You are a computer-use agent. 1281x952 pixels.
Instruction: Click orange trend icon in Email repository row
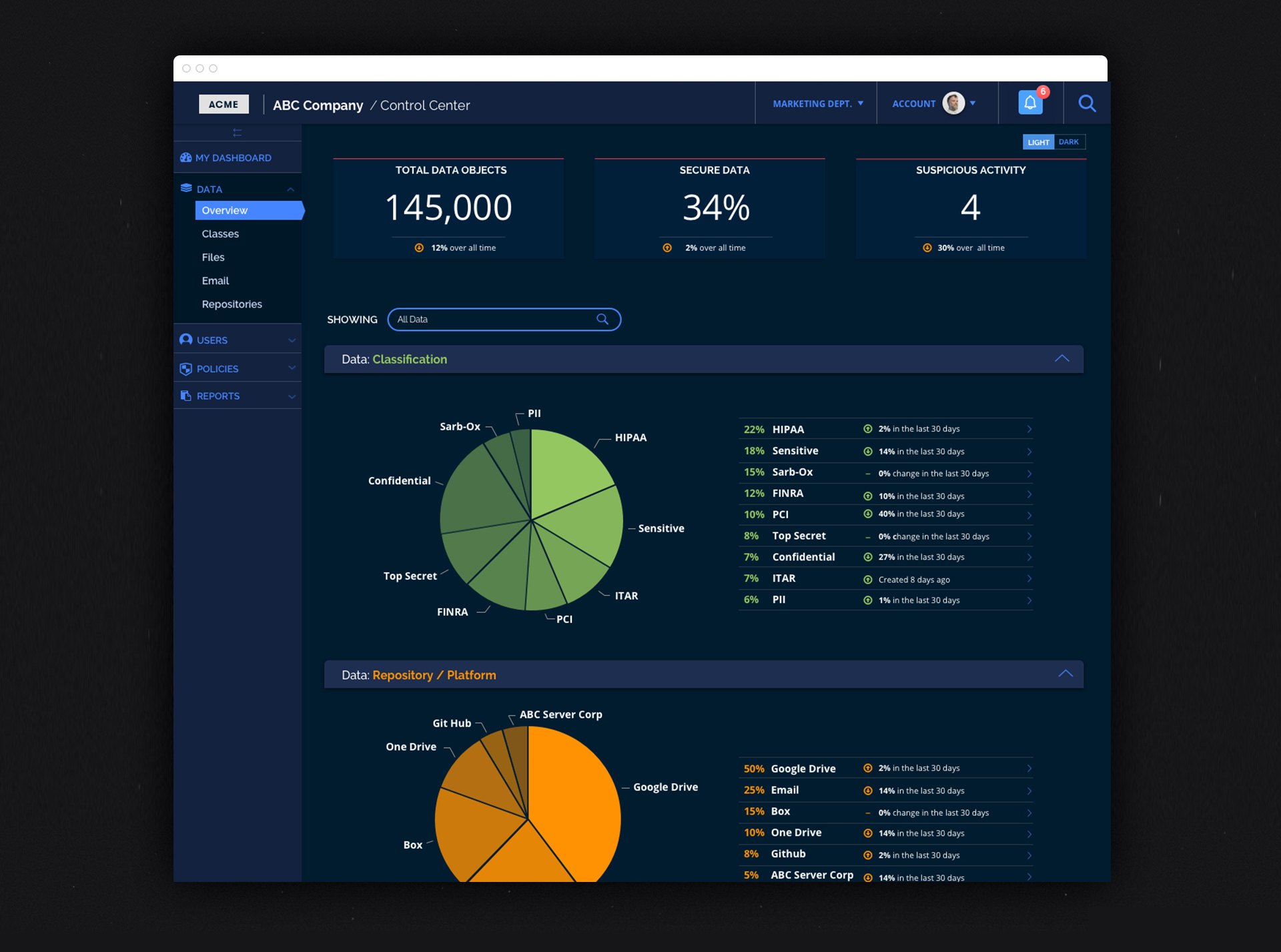click(x=868, y=791)
